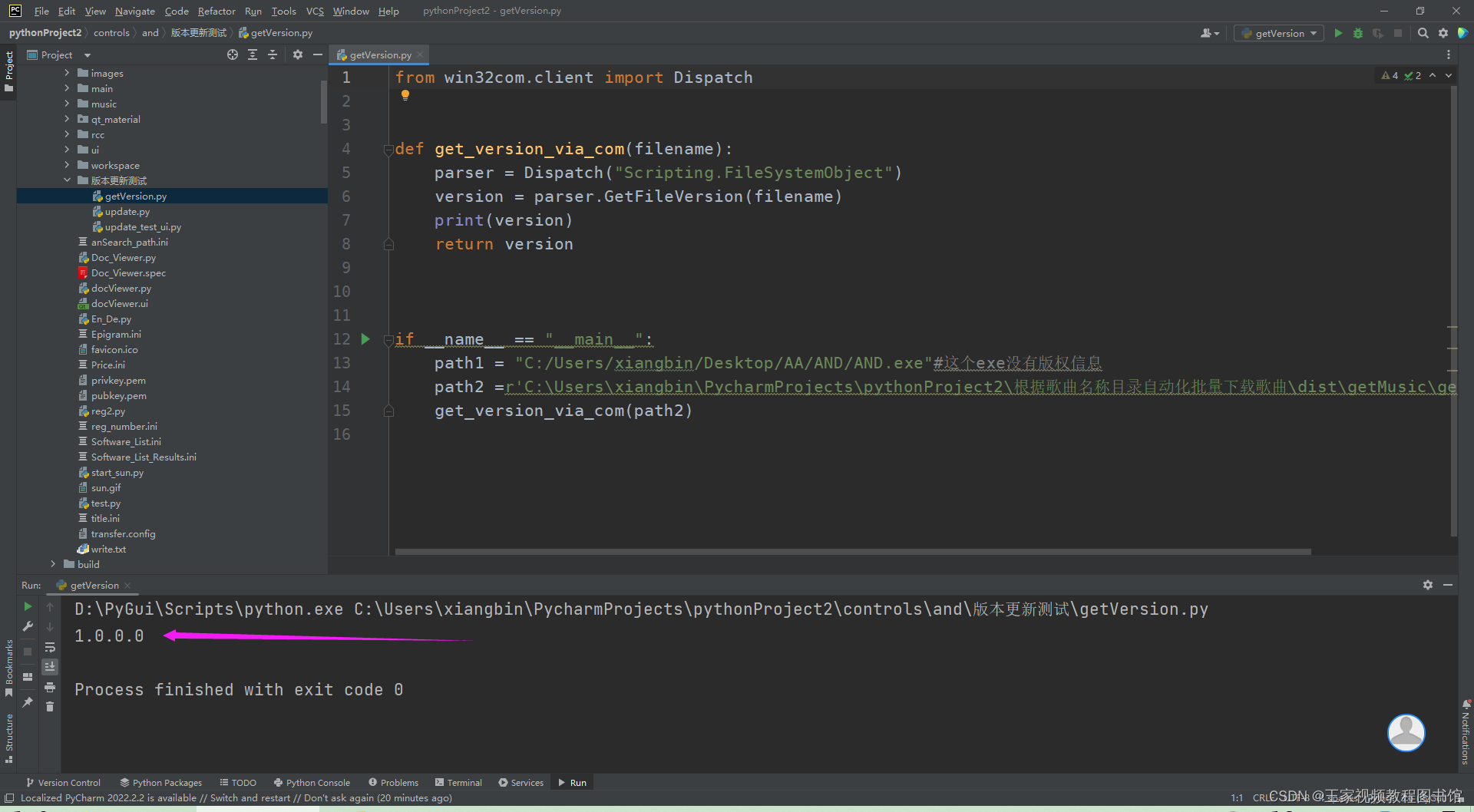Open Code With Me collaboration icon
Viewport: 1474px width, 812px height.
[1463, 33]
